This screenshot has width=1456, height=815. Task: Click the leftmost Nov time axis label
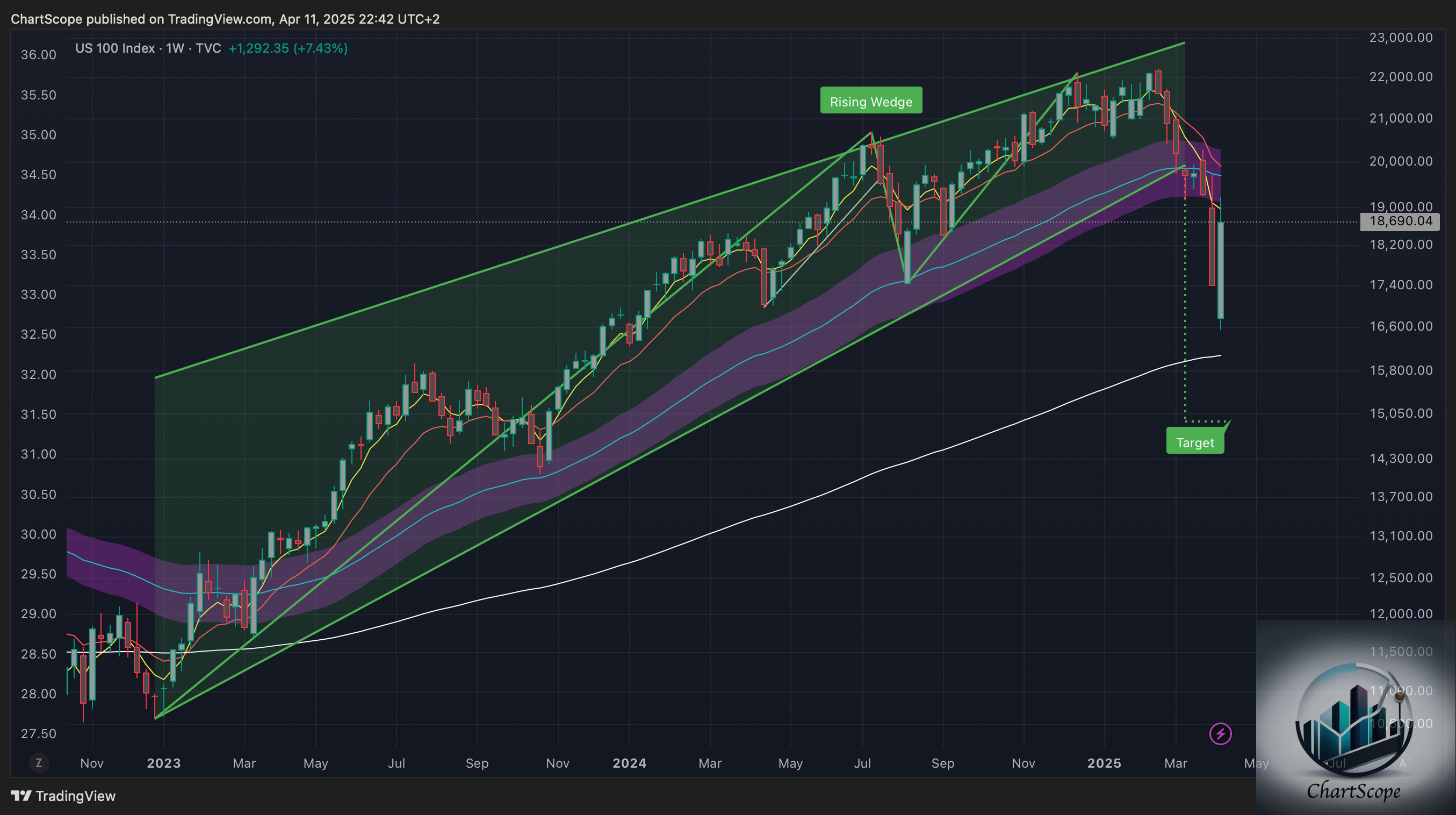point(91,763)
